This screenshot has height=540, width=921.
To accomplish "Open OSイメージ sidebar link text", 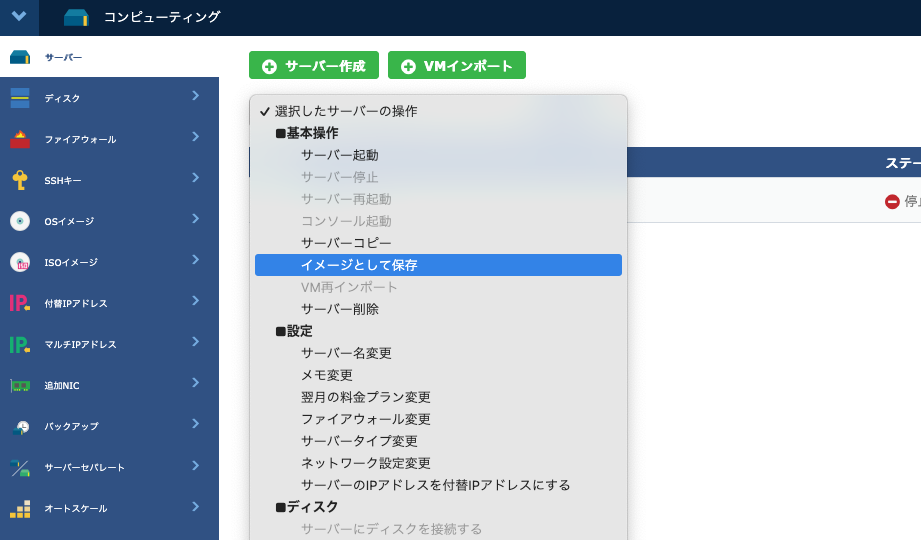I will [x=69, y=222].
